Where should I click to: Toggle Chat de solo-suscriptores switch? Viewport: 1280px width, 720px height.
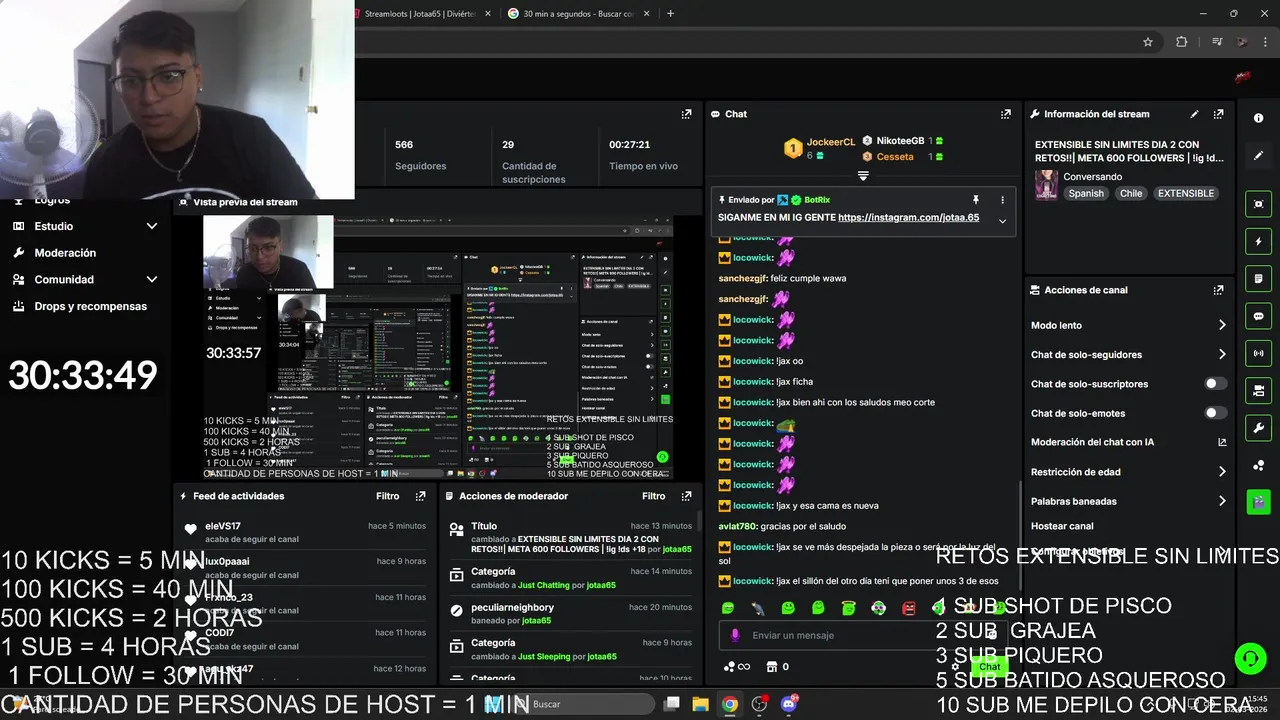click(1215, 384)
